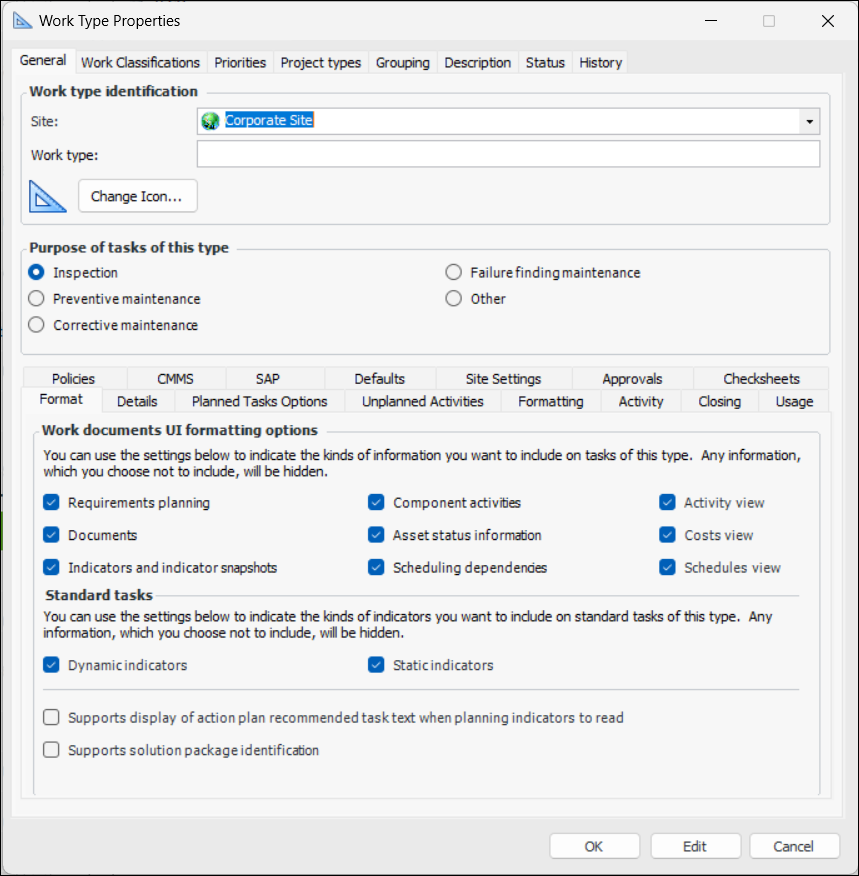The width and height of the screenshot is (859, 876).
Task: Switch to the Checksheets tab
Action: click(761, 379)
